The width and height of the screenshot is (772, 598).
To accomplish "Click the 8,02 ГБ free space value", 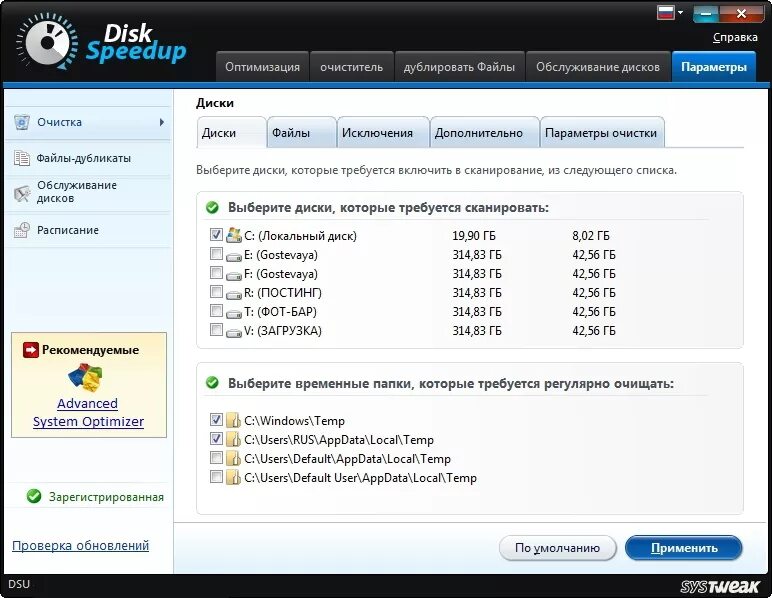I will pos(591,236).
